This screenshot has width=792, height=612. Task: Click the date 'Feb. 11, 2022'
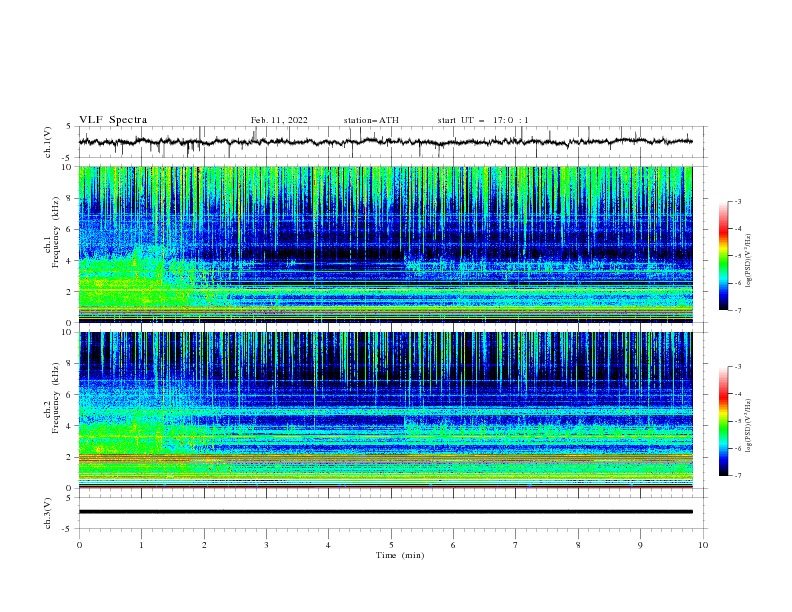click(279, 120)
